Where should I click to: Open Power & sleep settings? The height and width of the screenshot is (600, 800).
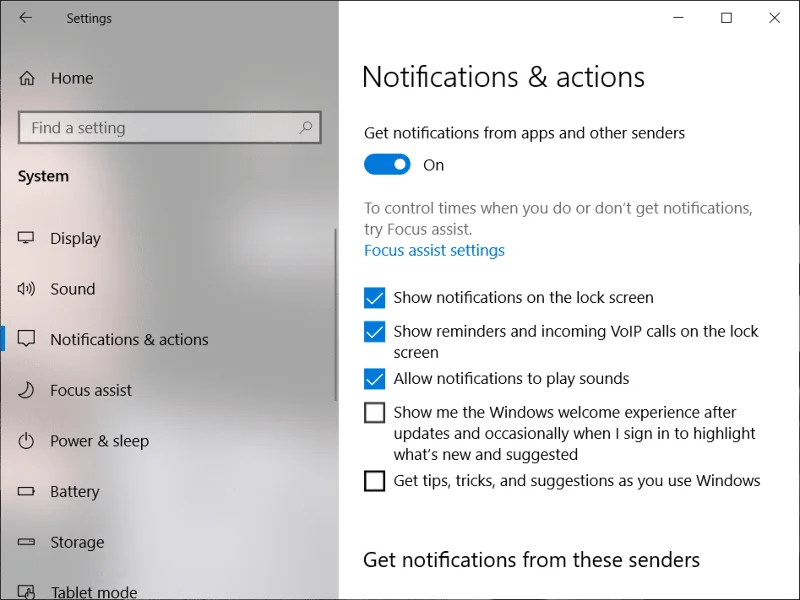tap(99, 441)
